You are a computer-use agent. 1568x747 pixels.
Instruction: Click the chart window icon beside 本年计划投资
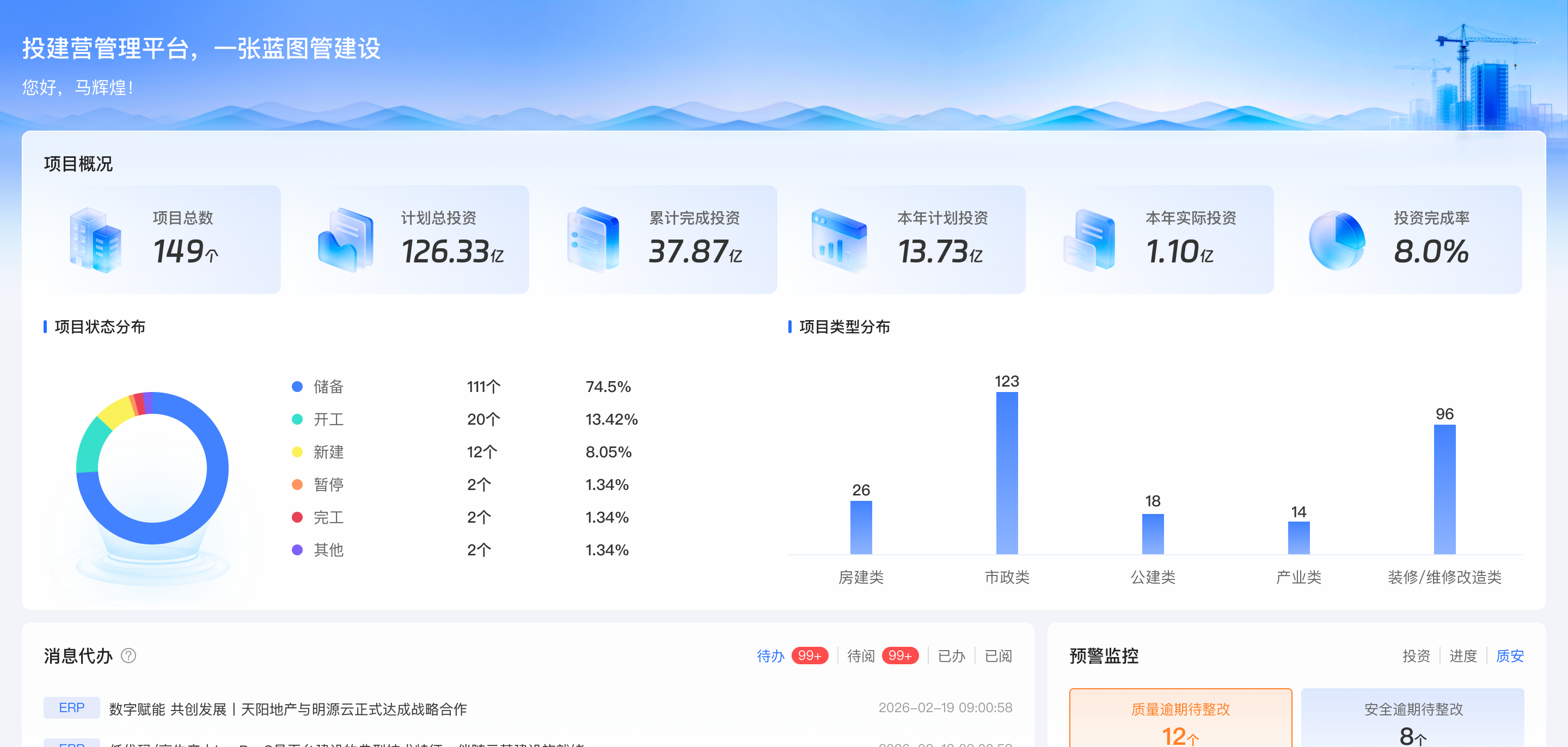pyautogui.click(x=840, y=241)
